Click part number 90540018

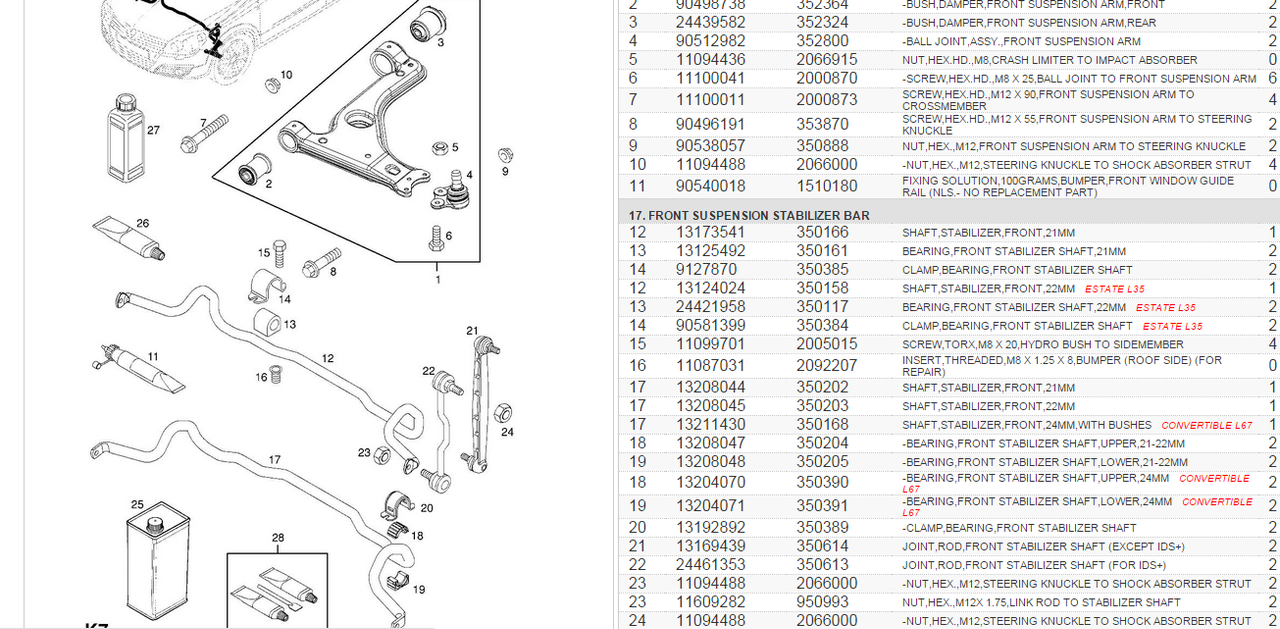(x=710, y=186)
